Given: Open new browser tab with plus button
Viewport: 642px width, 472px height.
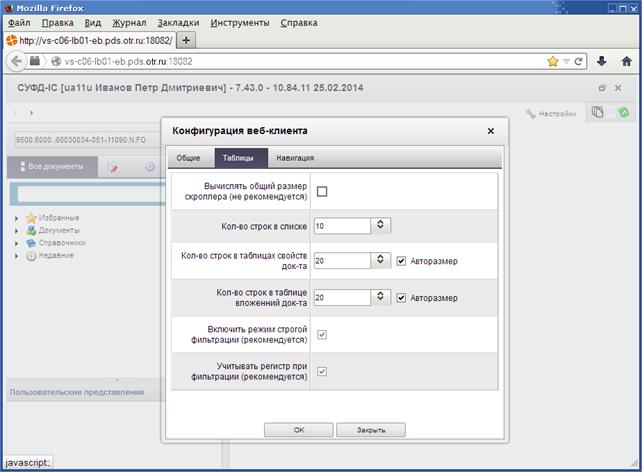Looking at the screenshot, I should (x=186, y=40).
